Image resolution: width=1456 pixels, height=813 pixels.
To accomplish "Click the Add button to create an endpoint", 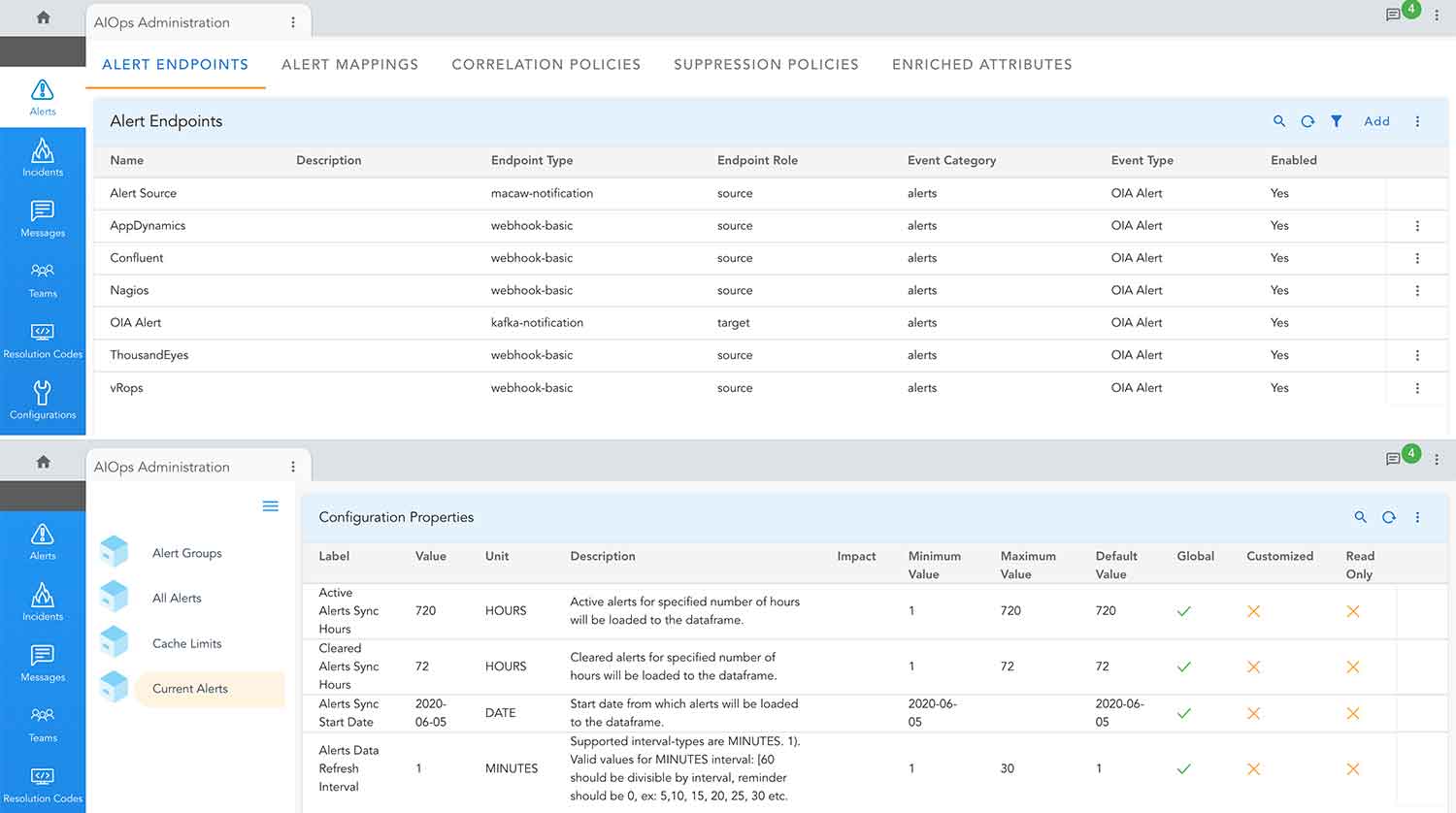I will [1376, 121].
